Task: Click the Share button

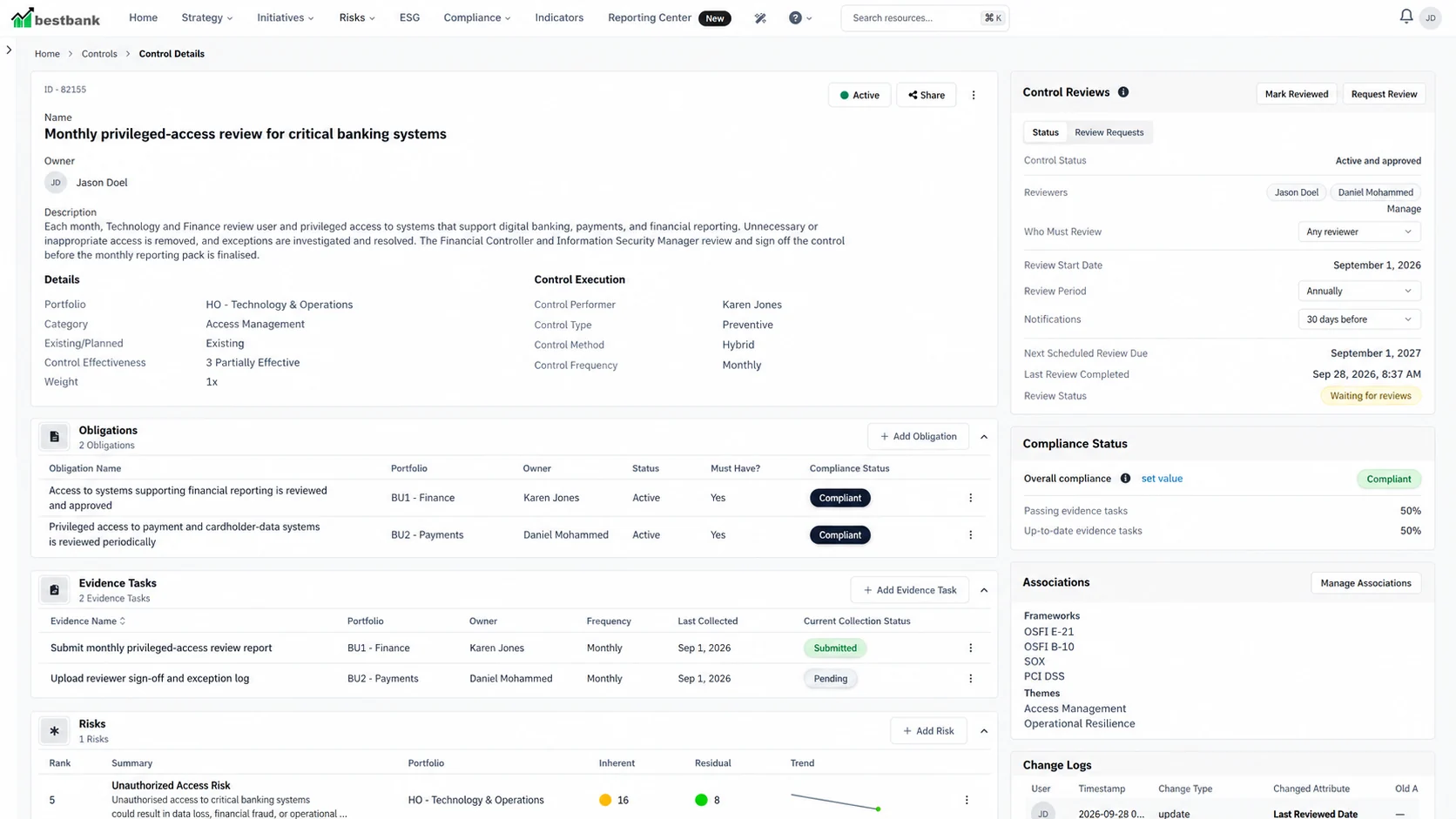Action: pyautogui.click(x=926, y=95)
